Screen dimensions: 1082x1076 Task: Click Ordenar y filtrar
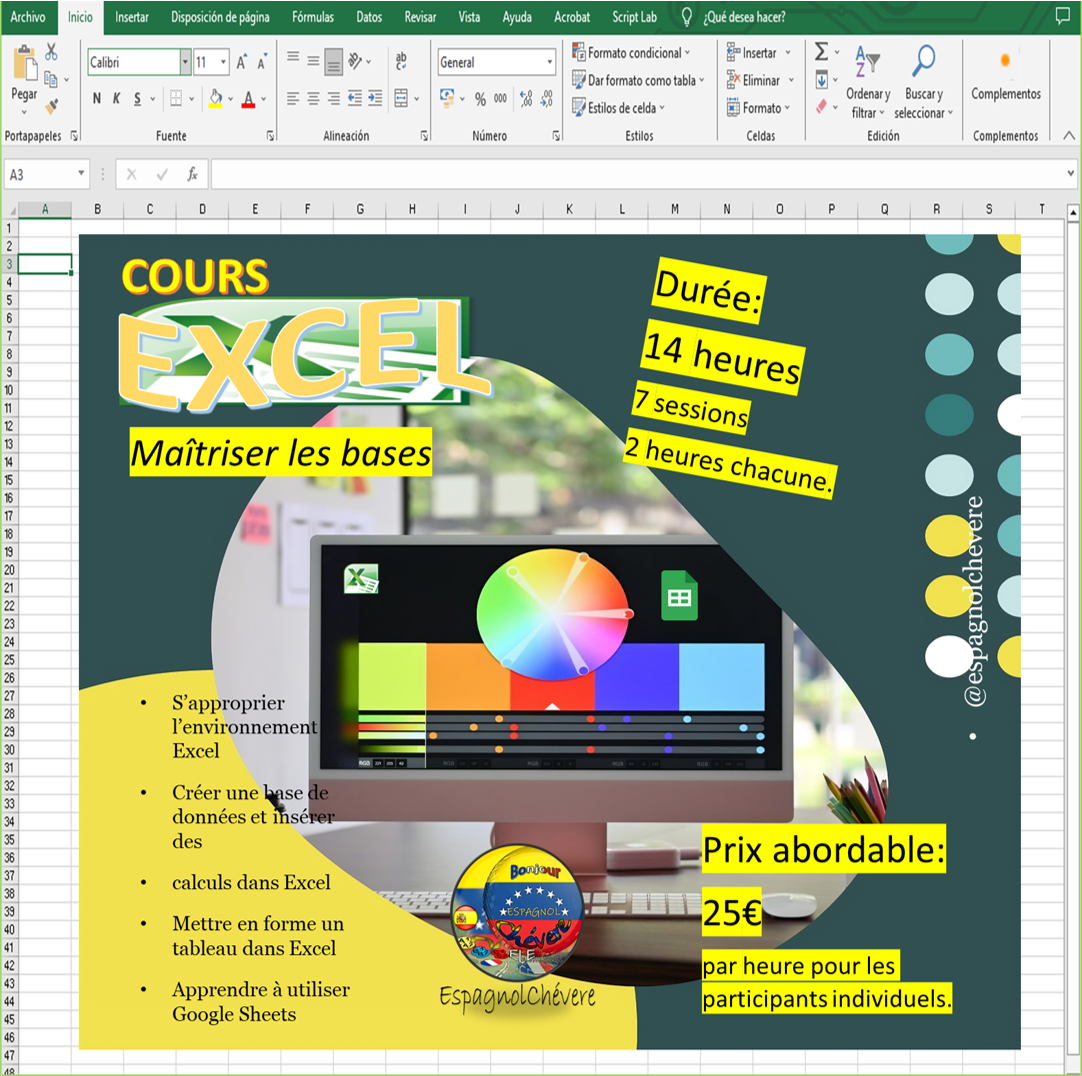867,82
